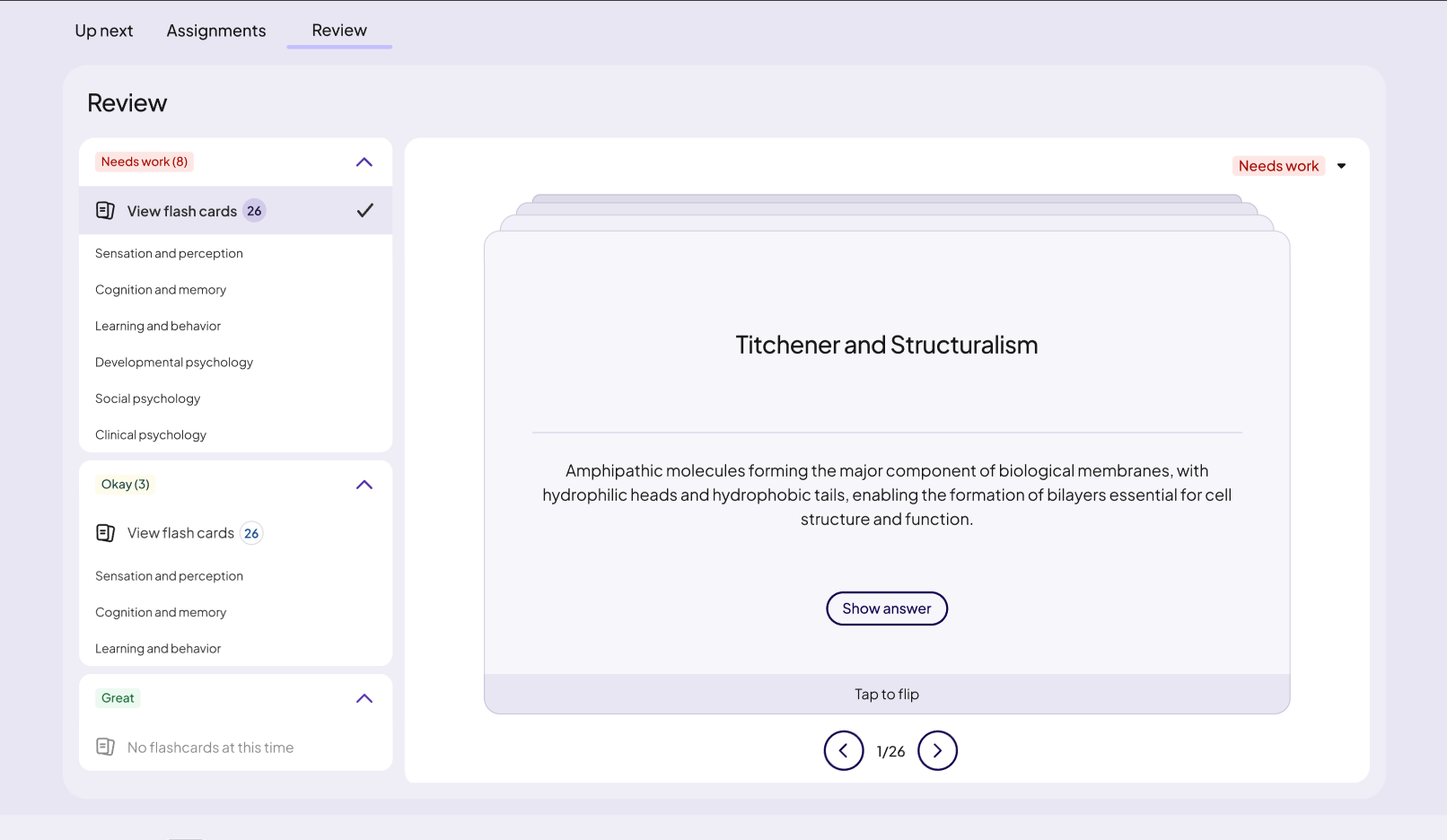
Task: Switch to the Assignments tab
Action: [216, 31]
